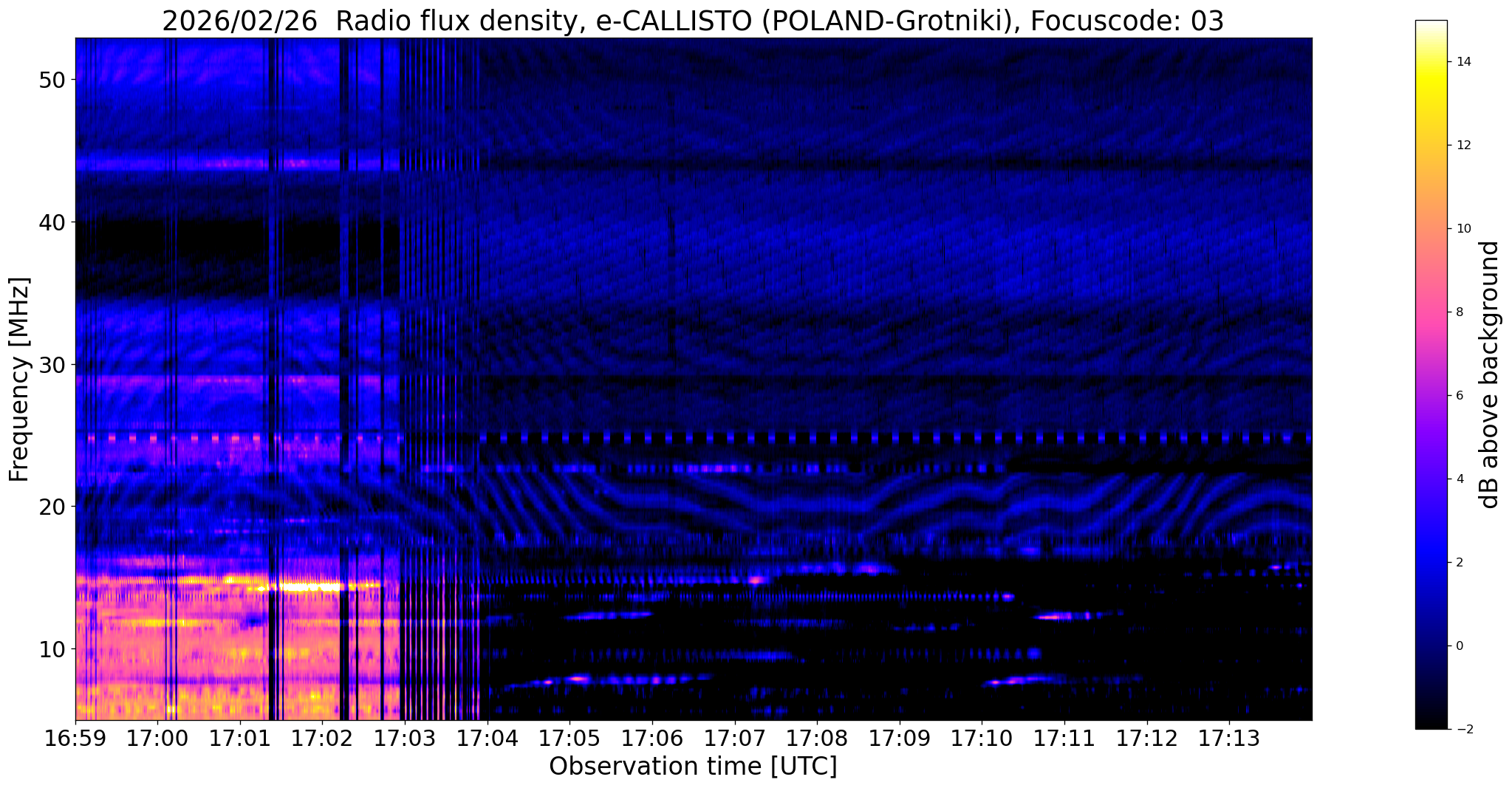Click the 50 MHz frequency tick label
1512x788 pixels.
52,80
